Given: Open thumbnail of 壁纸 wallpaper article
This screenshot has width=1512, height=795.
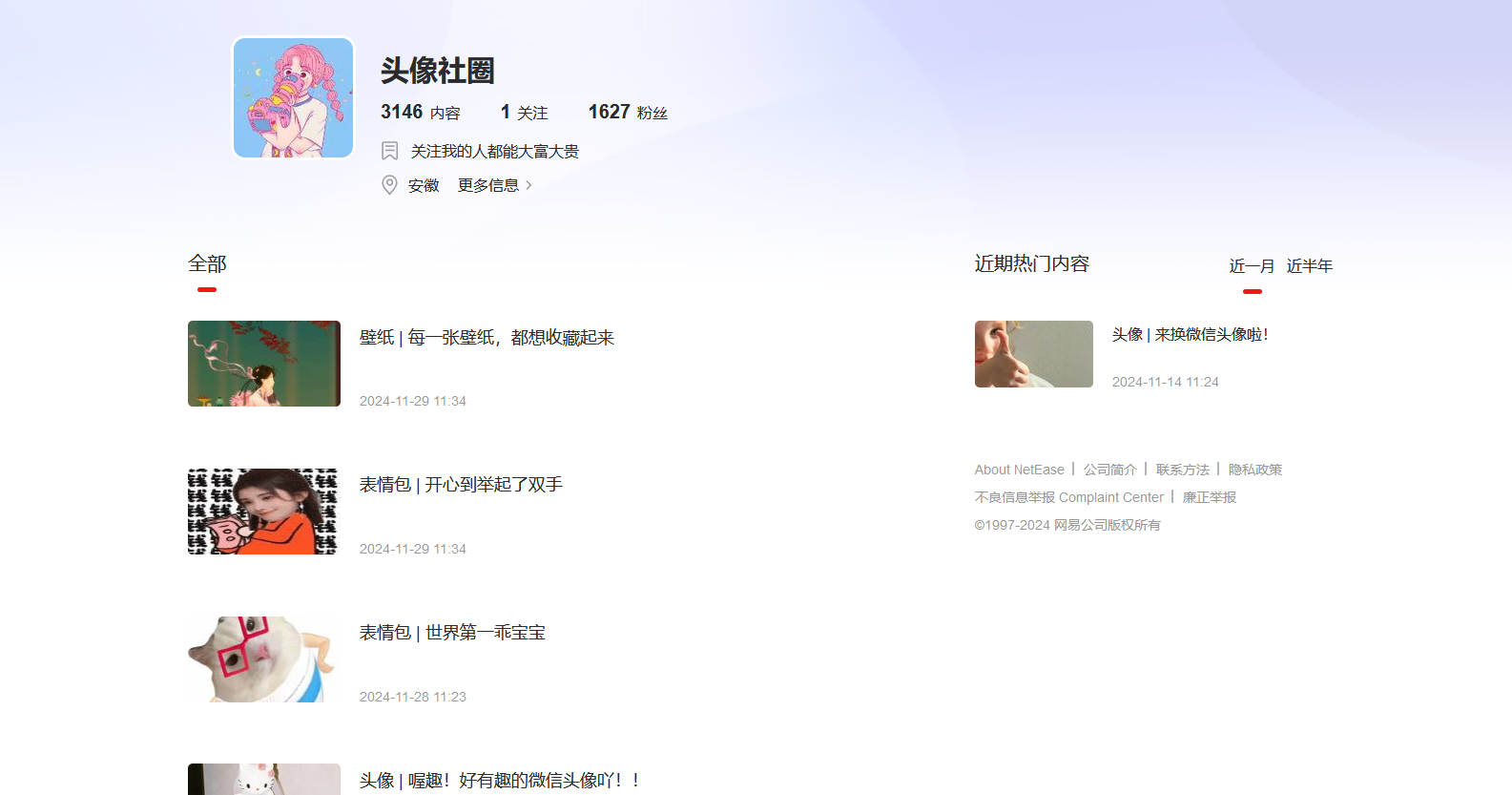Looking at the screenshot, I should coord(264,364).
